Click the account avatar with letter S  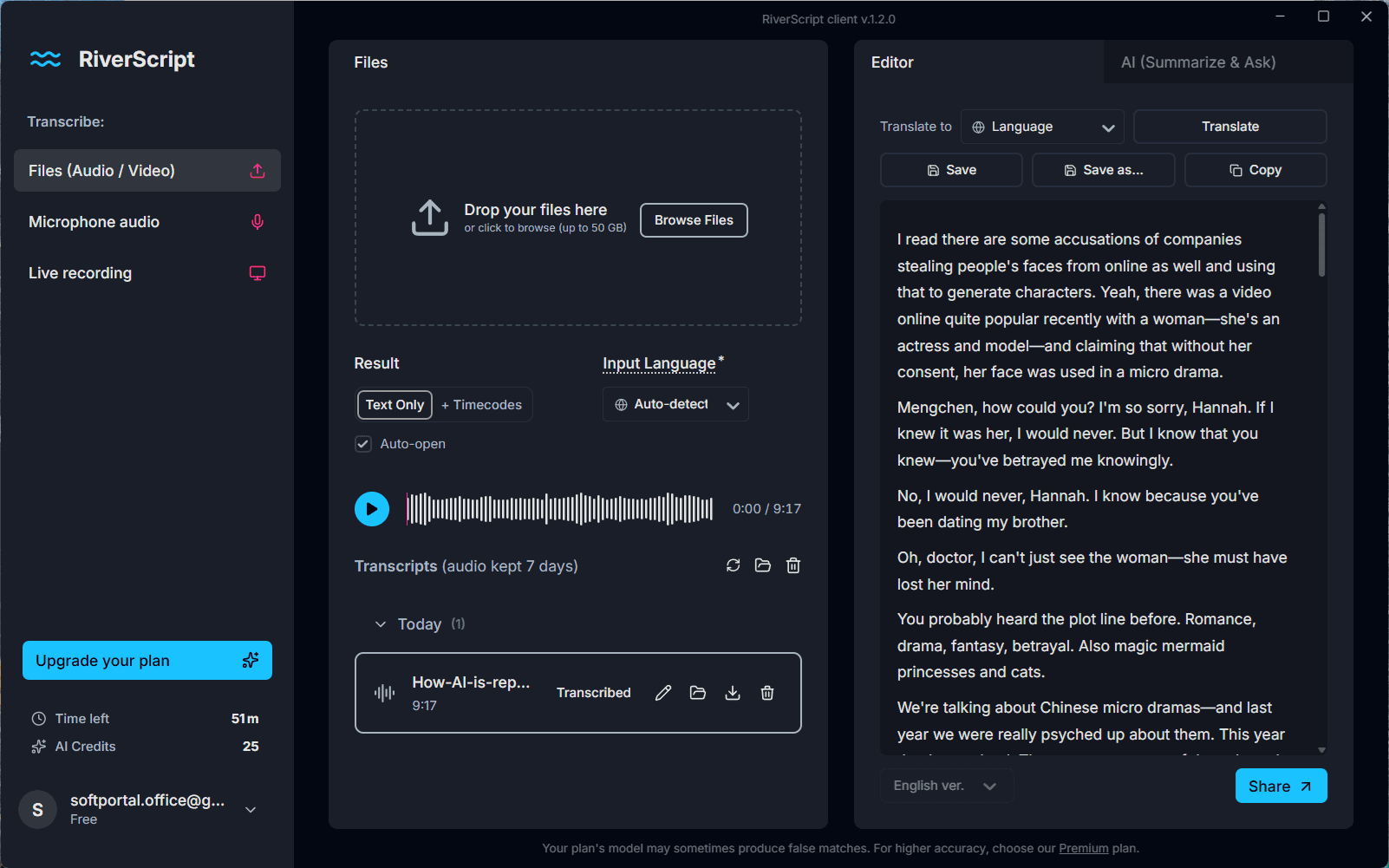(x=38, y=810)
